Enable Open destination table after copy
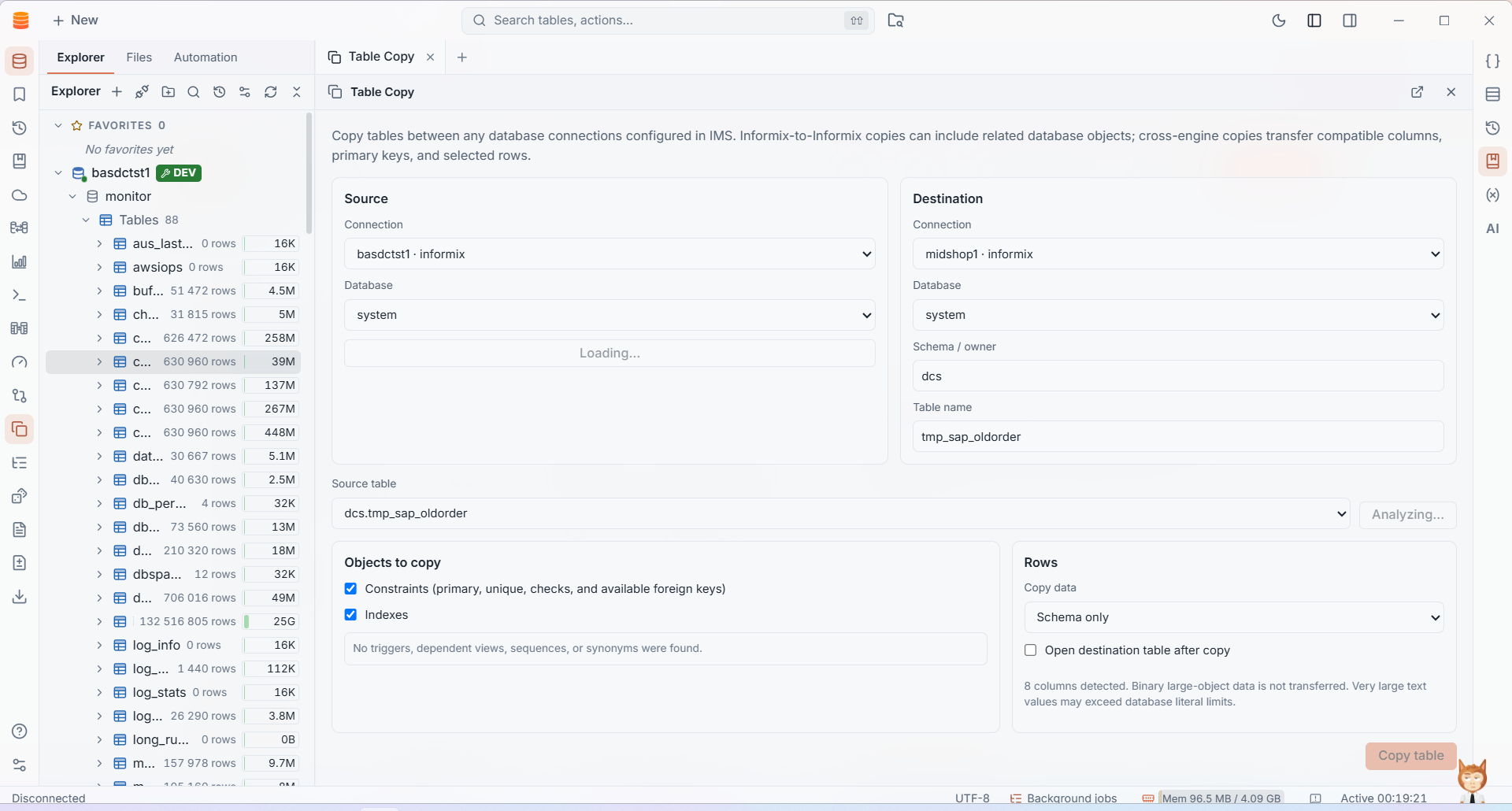 1030,650
